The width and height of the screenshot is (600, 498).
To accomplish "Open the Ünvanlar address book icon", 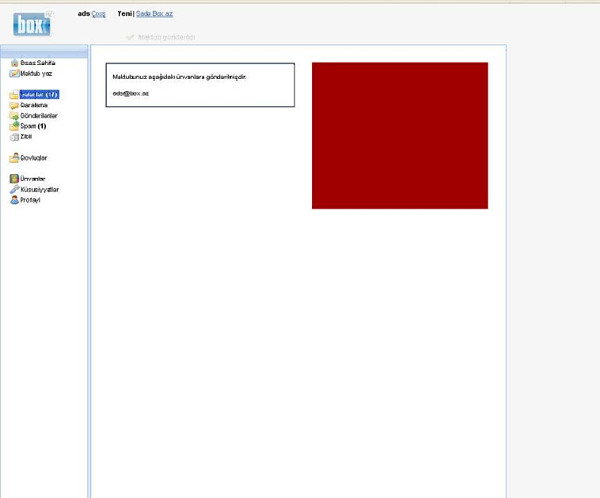I will coord(14,179).
